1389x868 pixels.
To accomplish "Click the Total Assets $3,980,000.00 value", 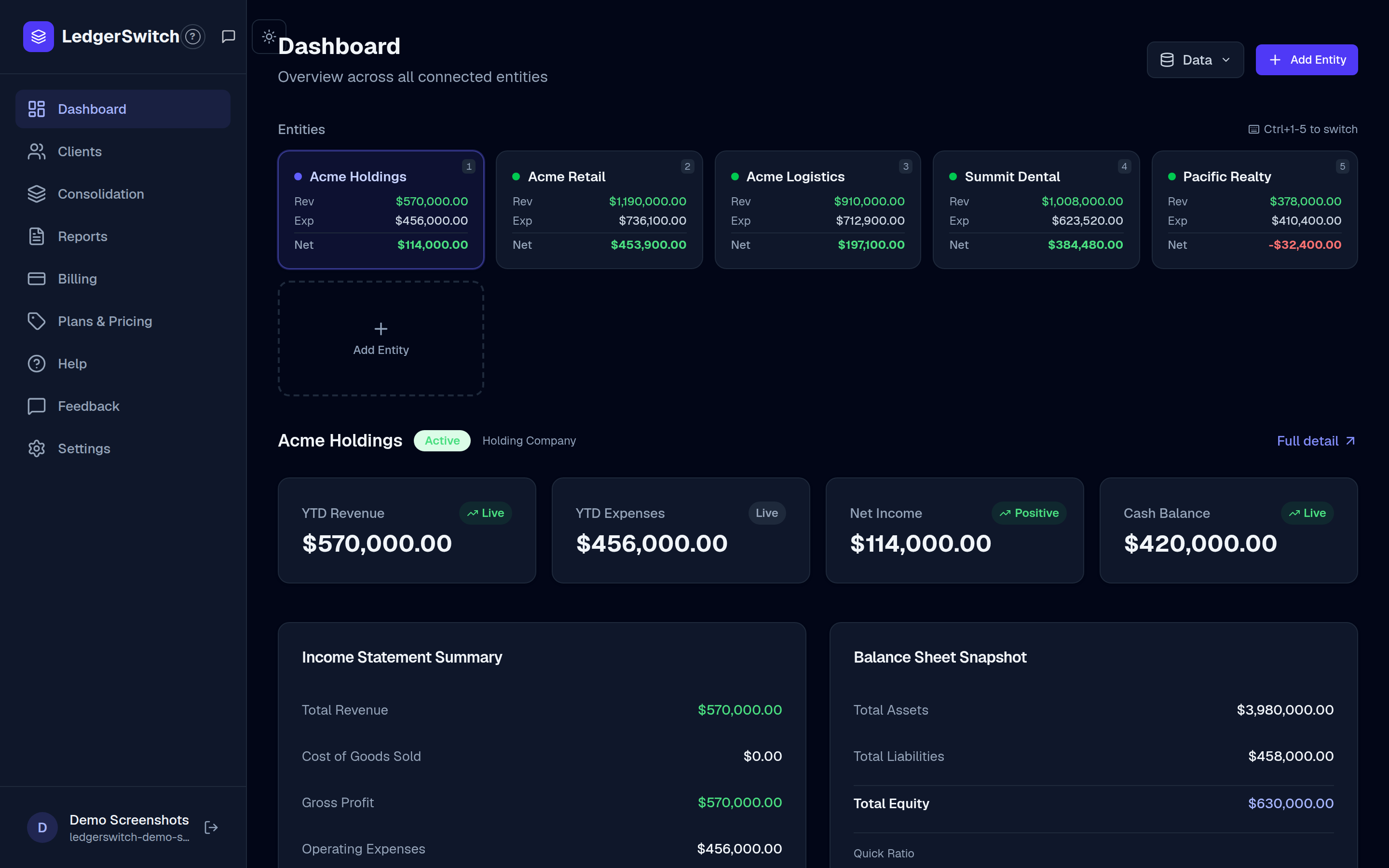I will tap(1285, 710).
